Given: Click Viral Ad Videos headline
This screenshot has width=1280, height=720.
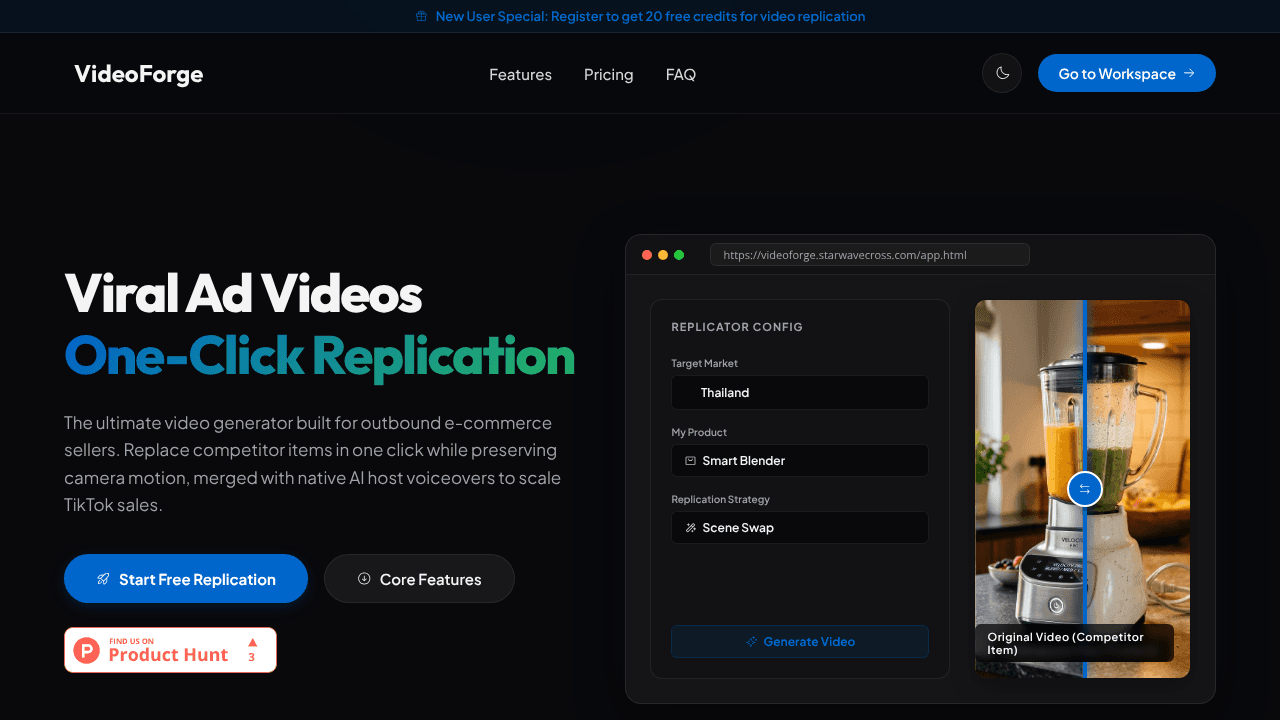Looking at the screenshot, I should tap(243, 294).
